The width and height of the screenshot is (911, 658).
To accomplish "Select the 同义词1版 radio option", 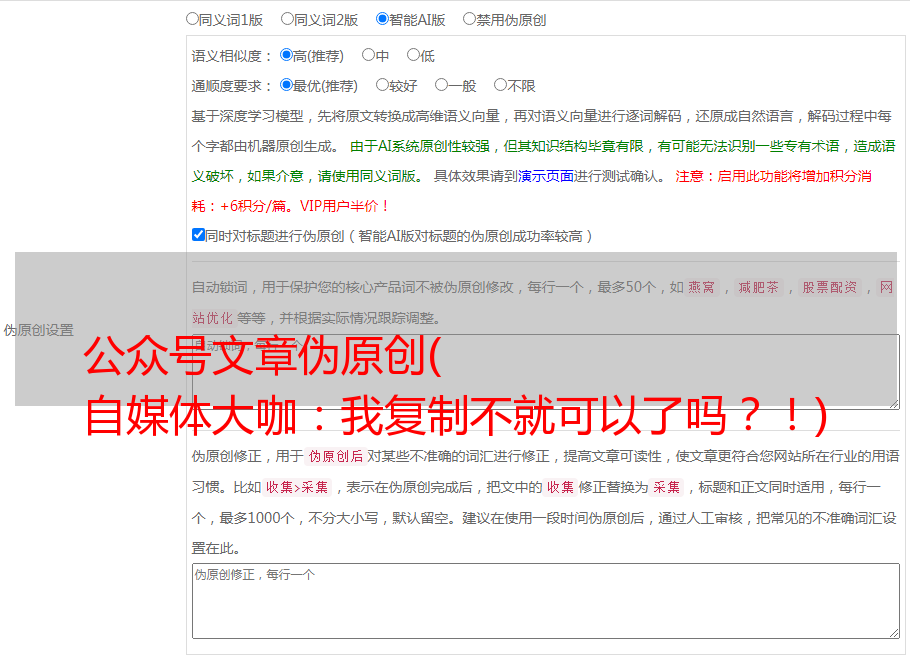I will click(x=193, y=19).
